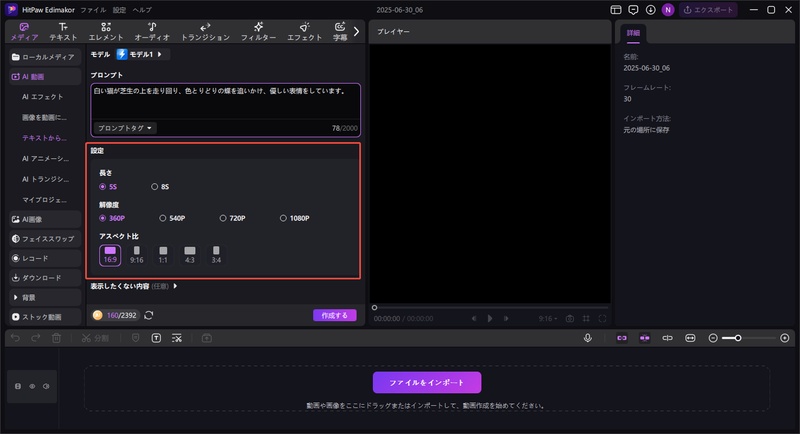Select 8S length option
This screenshot has width=800, height=434.
coord(160,187)
